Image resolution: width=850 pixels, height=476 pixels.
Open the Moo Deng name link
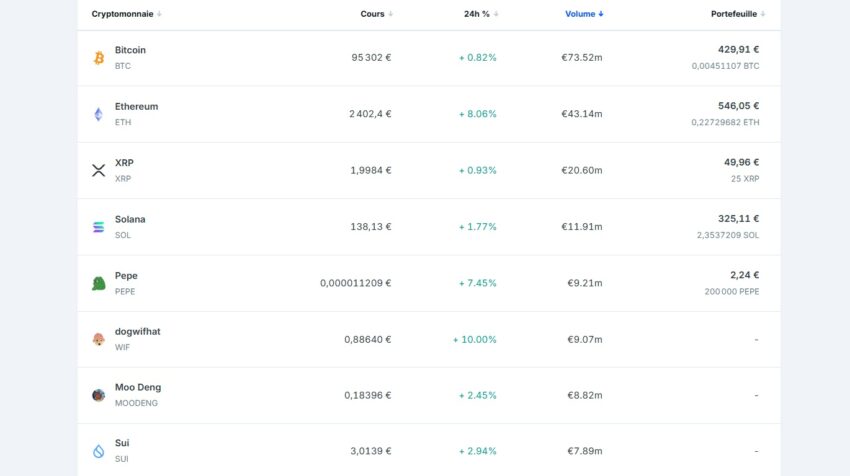tap(138, 387)
